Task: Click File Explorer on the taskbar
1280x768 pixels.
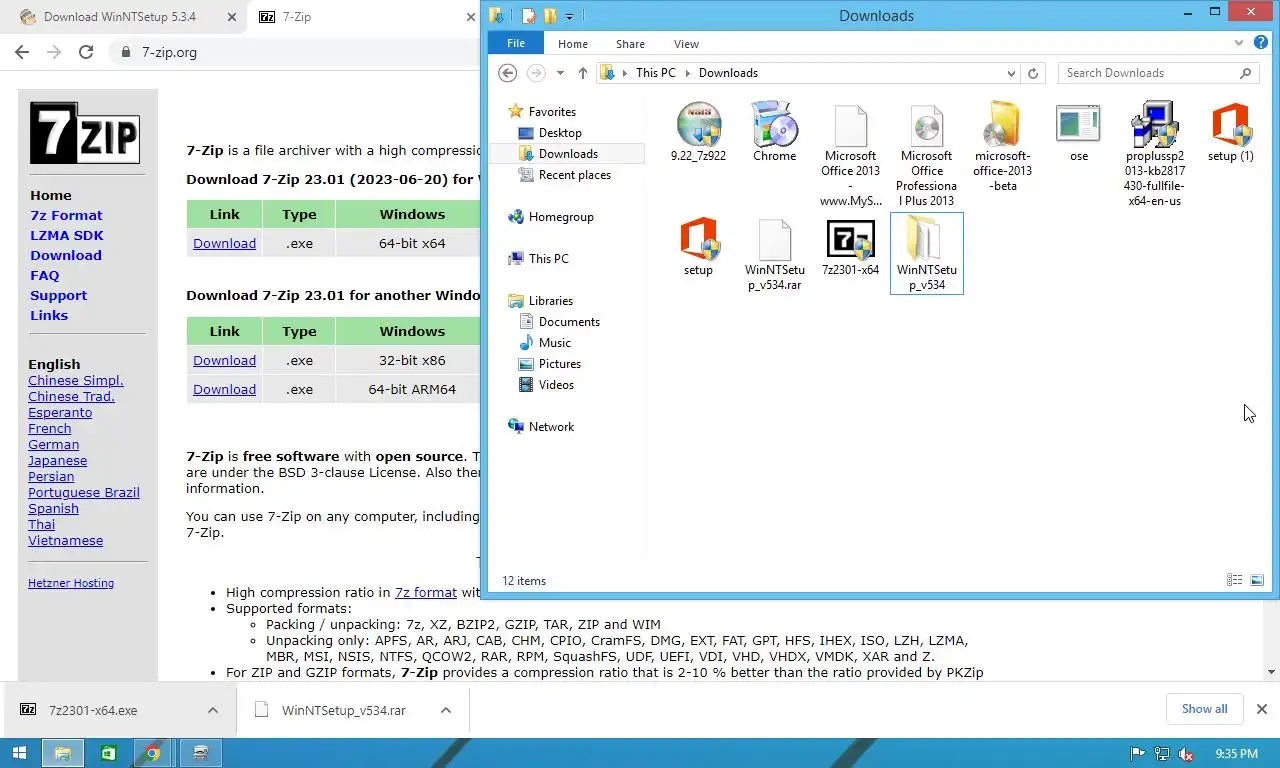Action: pyautogui.click(x=62, y=753)
